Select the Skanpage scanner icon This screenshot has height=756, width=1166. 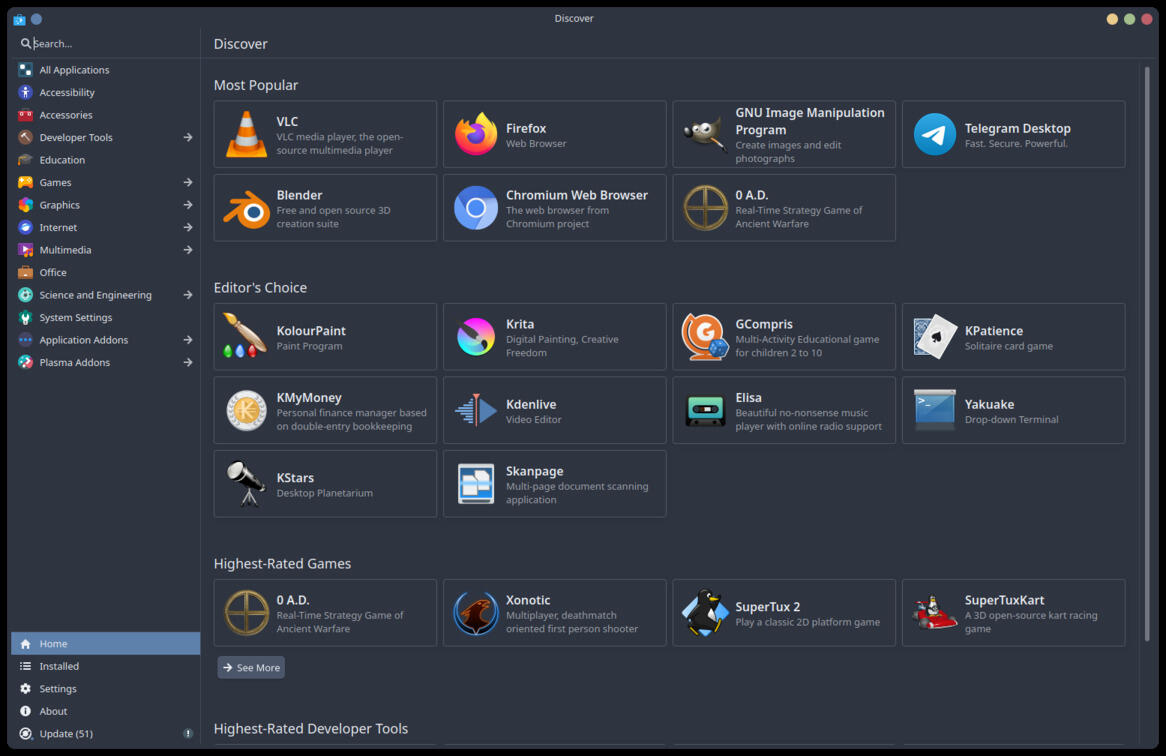pyautogui.click(x=476, y=484)
